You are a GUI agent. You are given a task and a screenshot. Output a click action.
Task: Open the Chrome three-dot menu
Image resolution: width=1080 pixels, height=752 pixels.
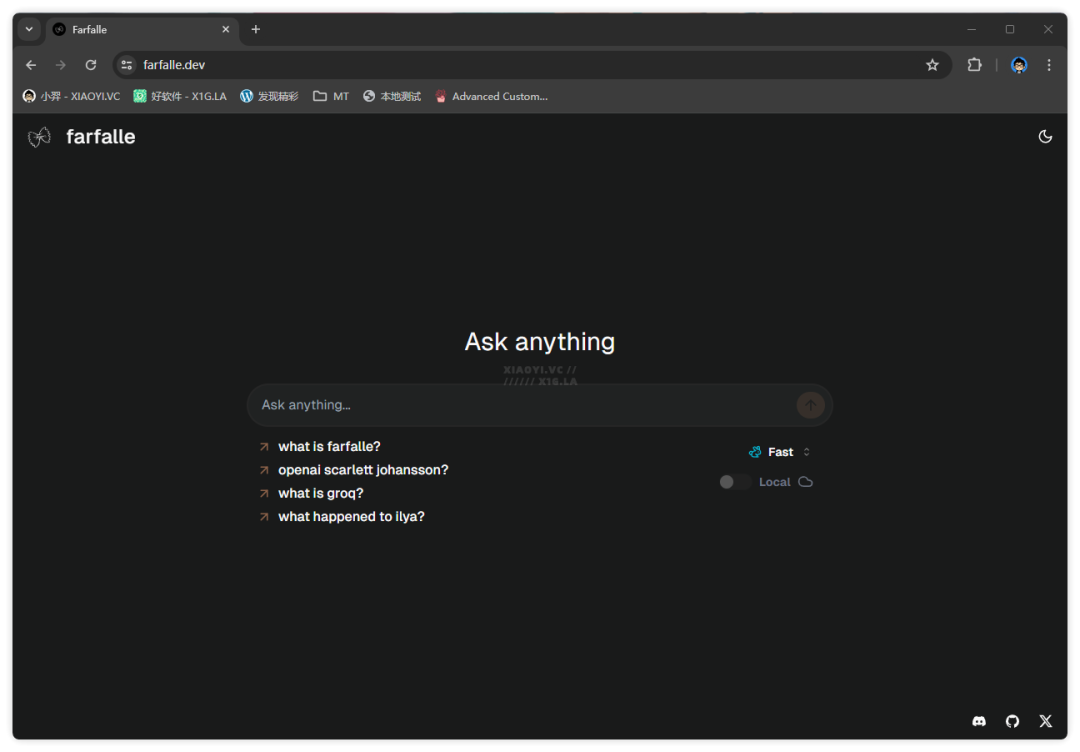(x=1048, y=65)
